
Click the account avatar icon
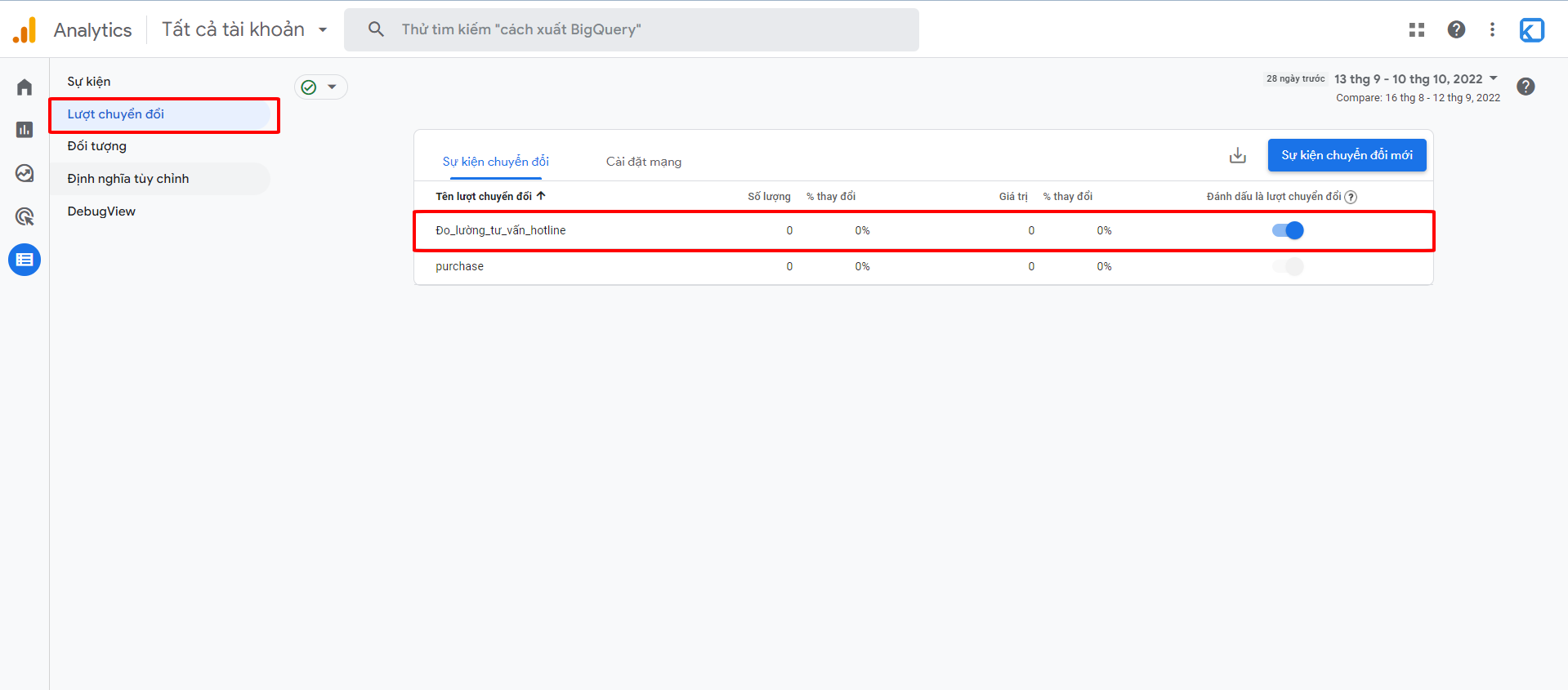pyautogui.click(x=1532, y=29)
